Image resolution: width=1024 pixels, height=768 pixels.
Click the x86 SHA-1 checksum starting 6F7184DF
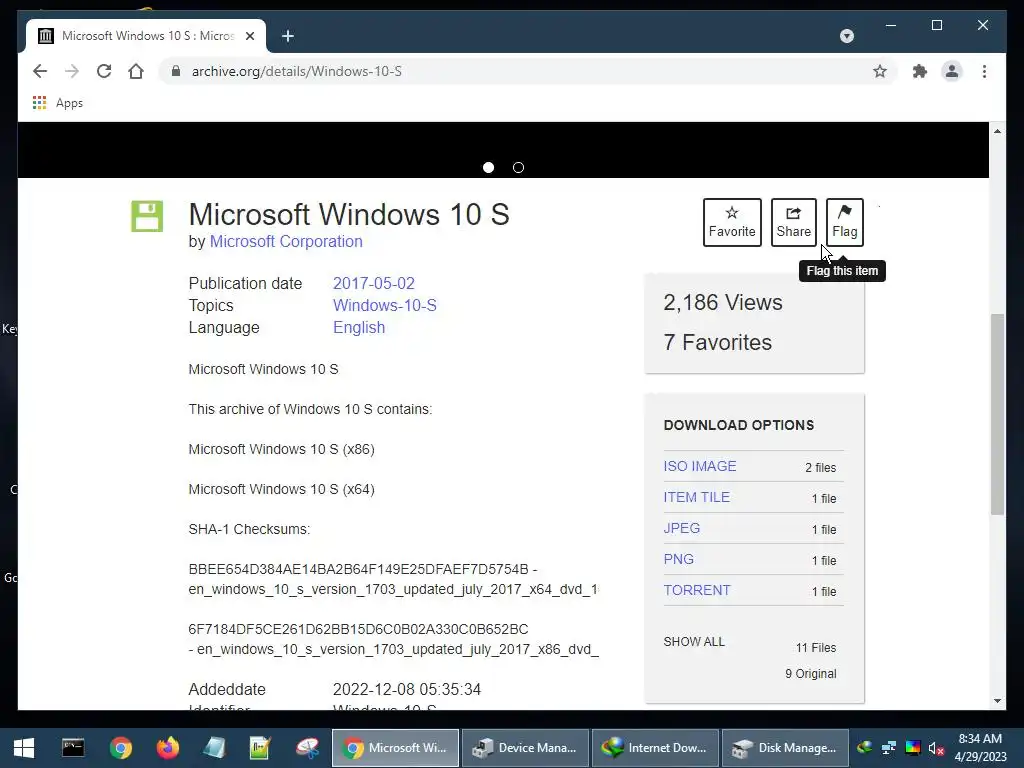tap(359, 630)
